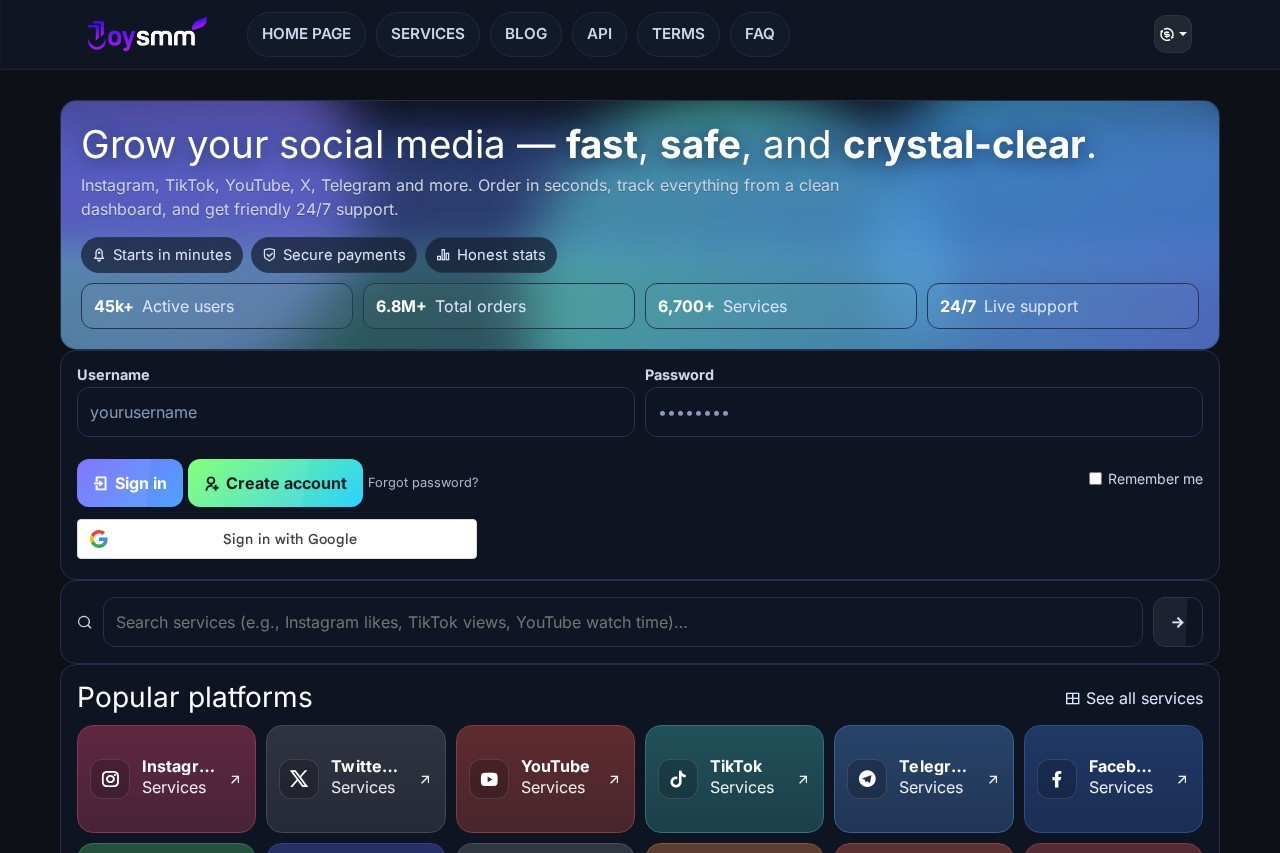Click the magnifier icon beside the service search
This screenshot has width=1280, height=853.
[85, 622]
